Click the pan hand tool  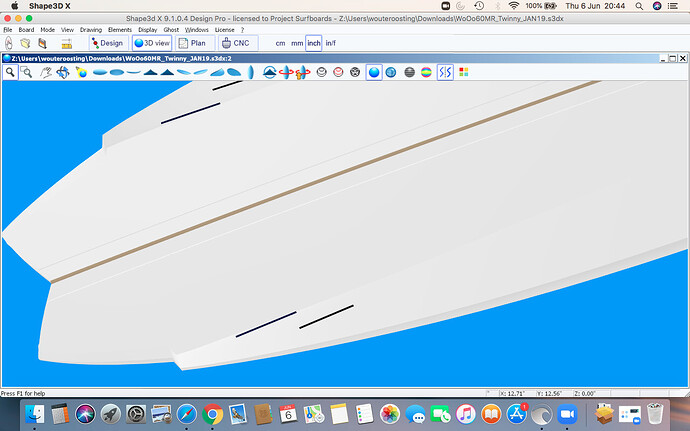(46, 73)
